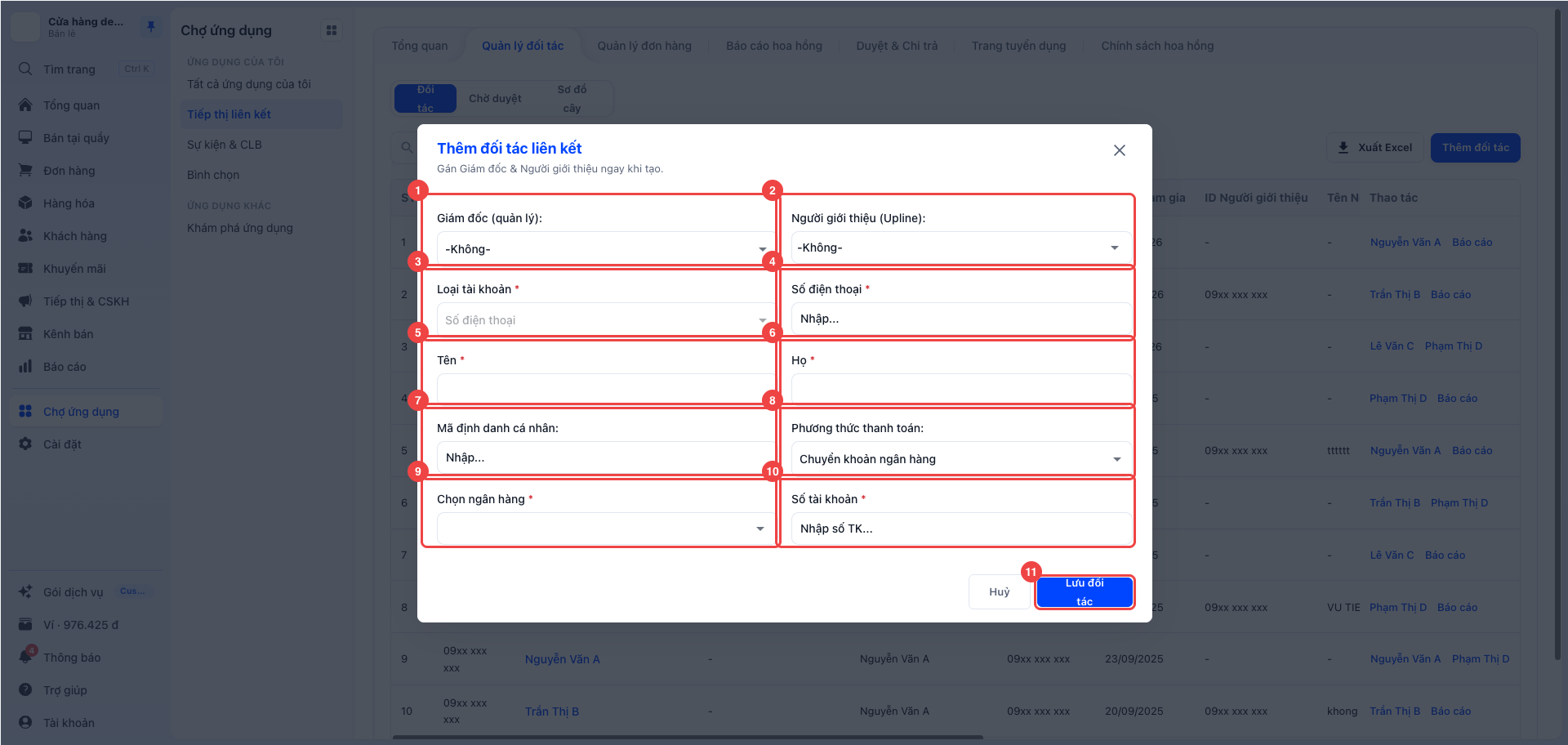The image size is (1568, 745).
Task: Click the Số tài khoản input field
Action: tap(961, 529)
